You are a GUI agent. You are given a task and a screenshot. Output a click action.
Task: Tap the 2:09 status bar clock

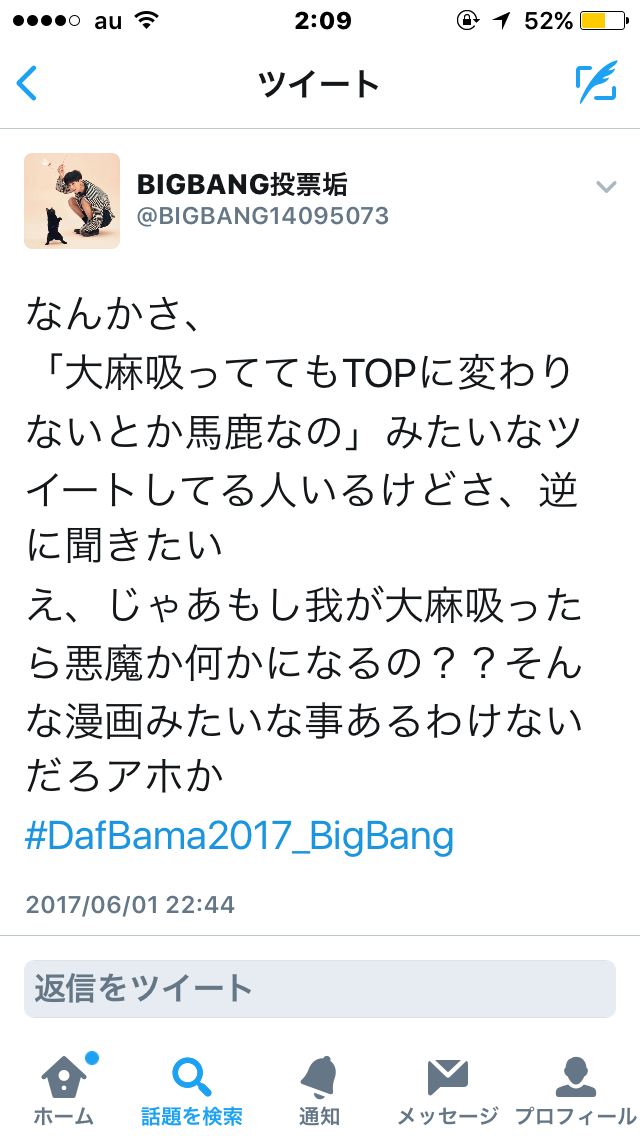coord(323,21)
